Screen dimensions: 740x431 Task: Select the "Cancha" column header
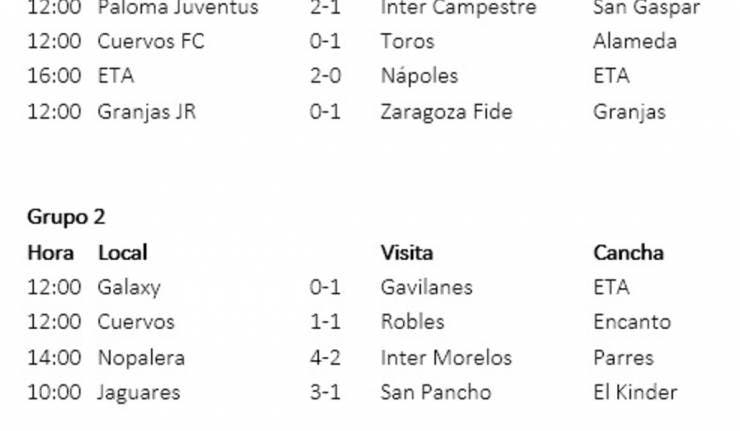pyautogui.click(x=628, y=253)
